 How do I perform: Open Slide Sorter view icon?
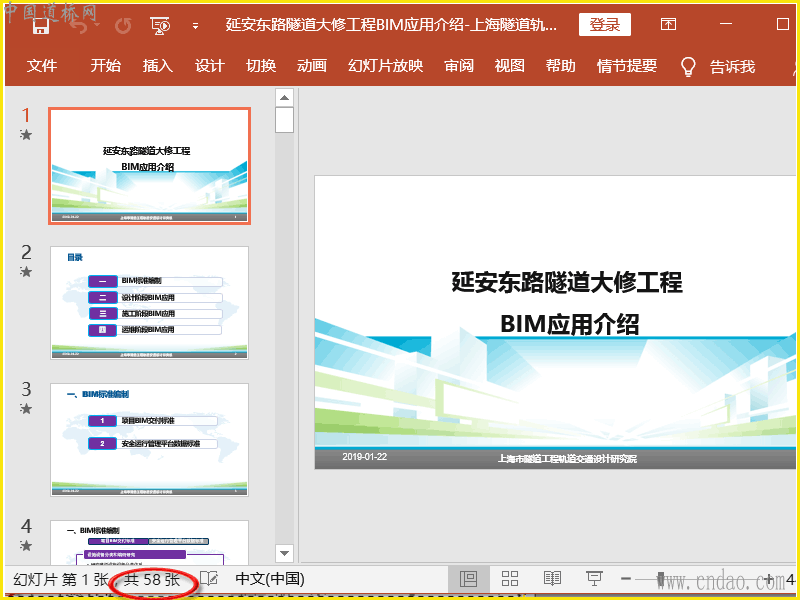[x=510, y=579]
